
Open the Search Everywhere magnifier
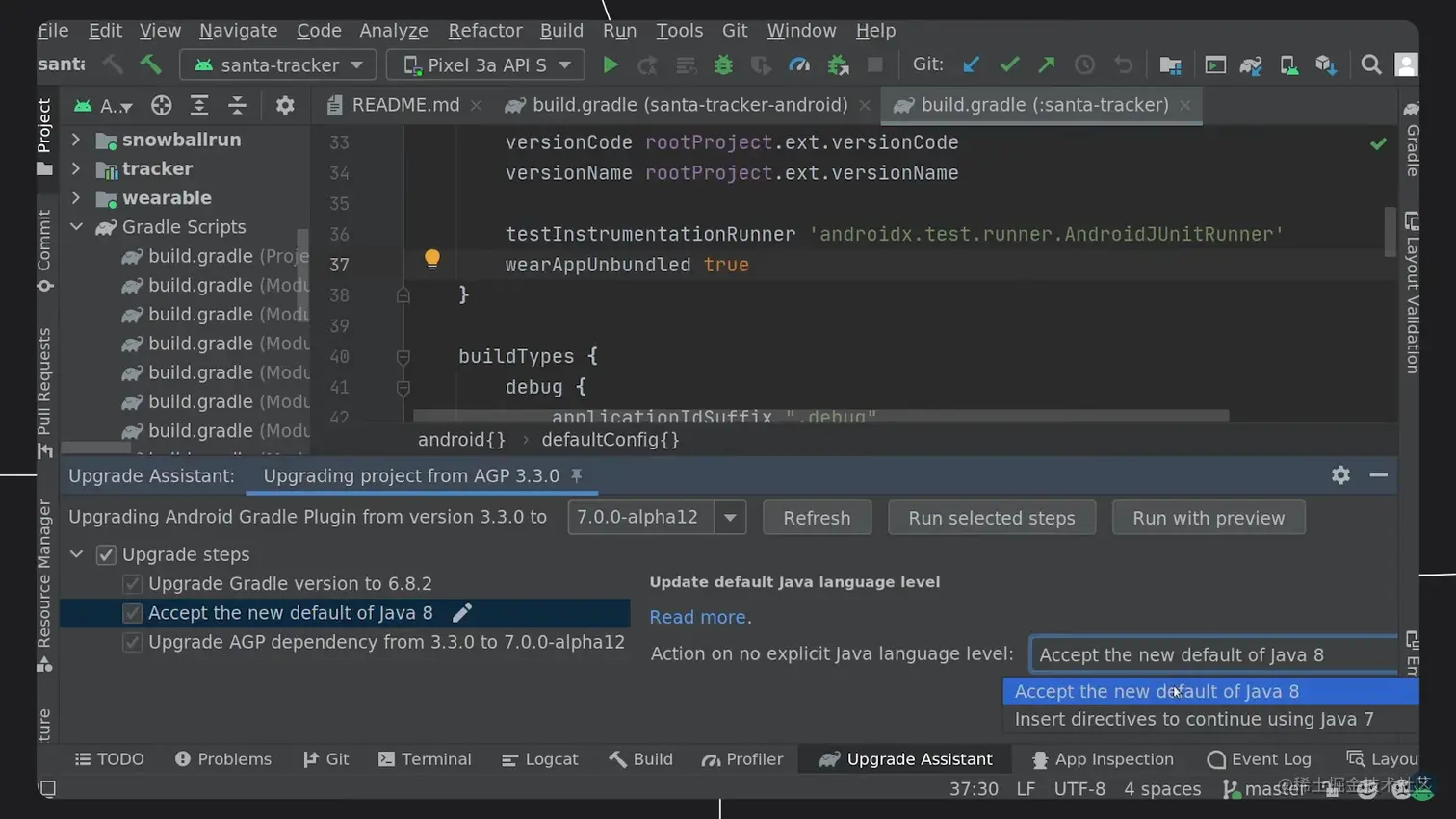pos(1370,64)
